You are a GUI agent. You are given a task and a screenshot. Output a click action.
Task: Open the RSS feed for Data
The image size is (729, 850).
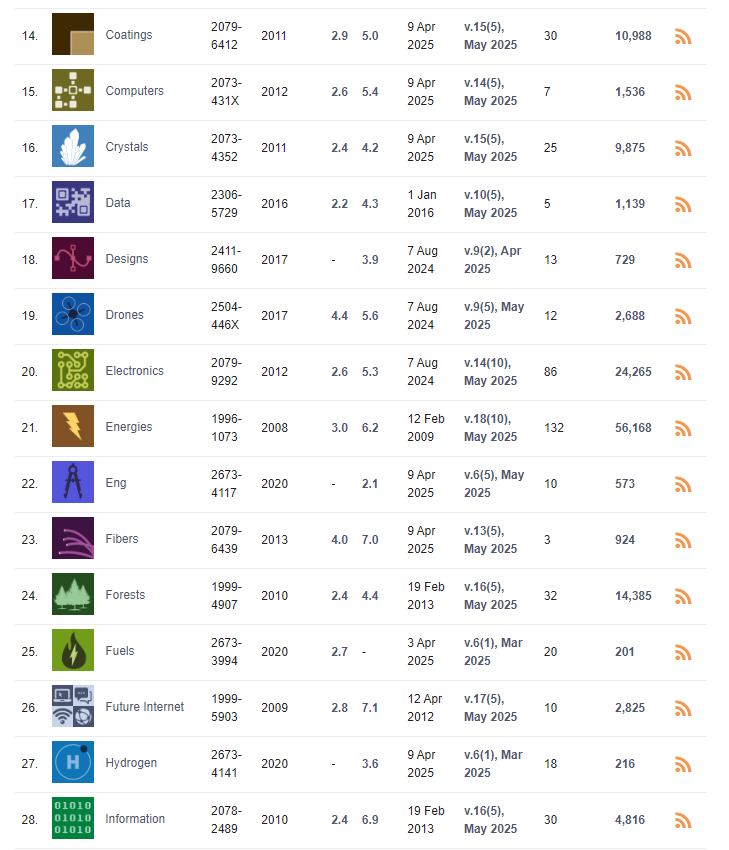pyautogui.click(x=682, y=204)
